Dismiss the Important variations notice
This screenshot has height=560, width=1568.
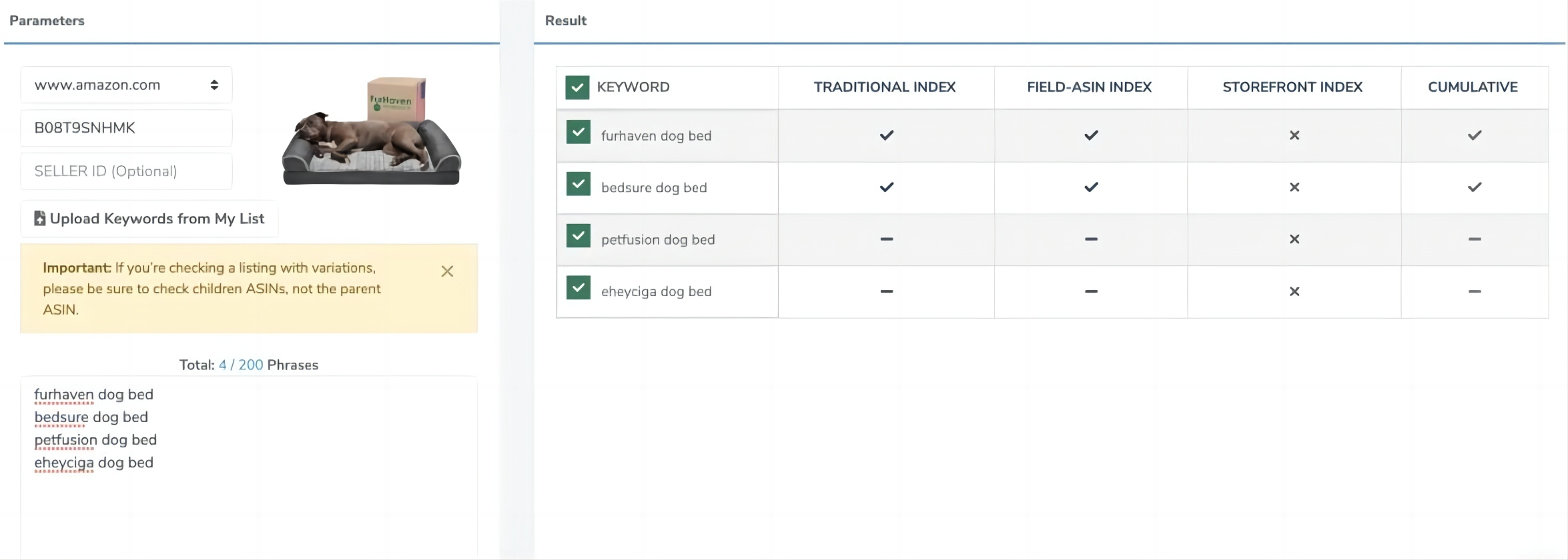pyautogui.click(x=447, y=271)
